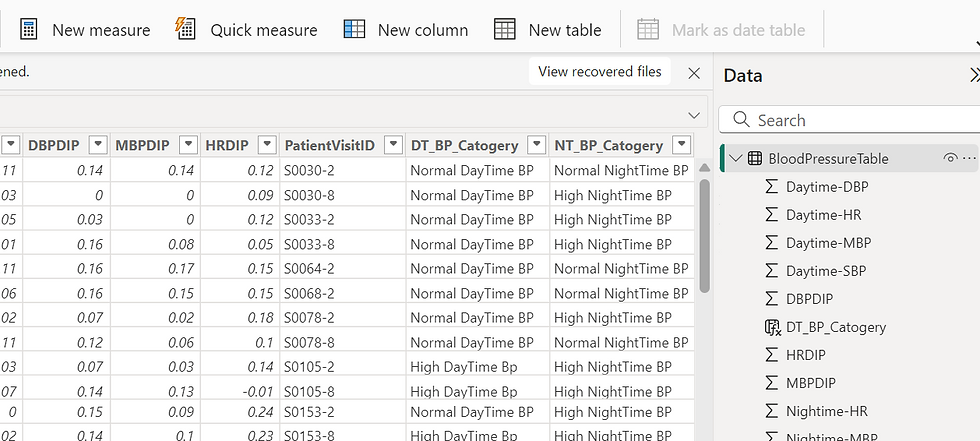Open PatientVisitID column filter dropdown

pyautogui.click(x=393, y=145)
